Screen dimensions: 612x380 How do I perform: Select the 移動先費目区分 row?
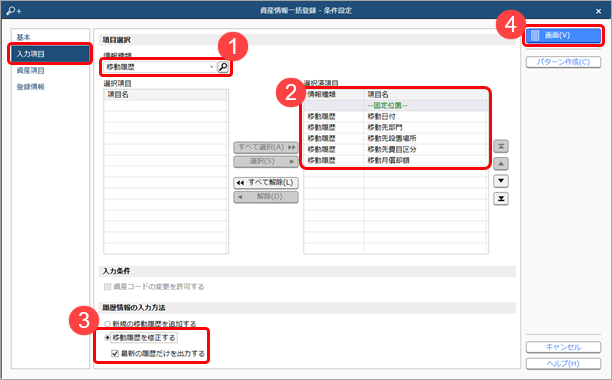click(x=395, y=149)
